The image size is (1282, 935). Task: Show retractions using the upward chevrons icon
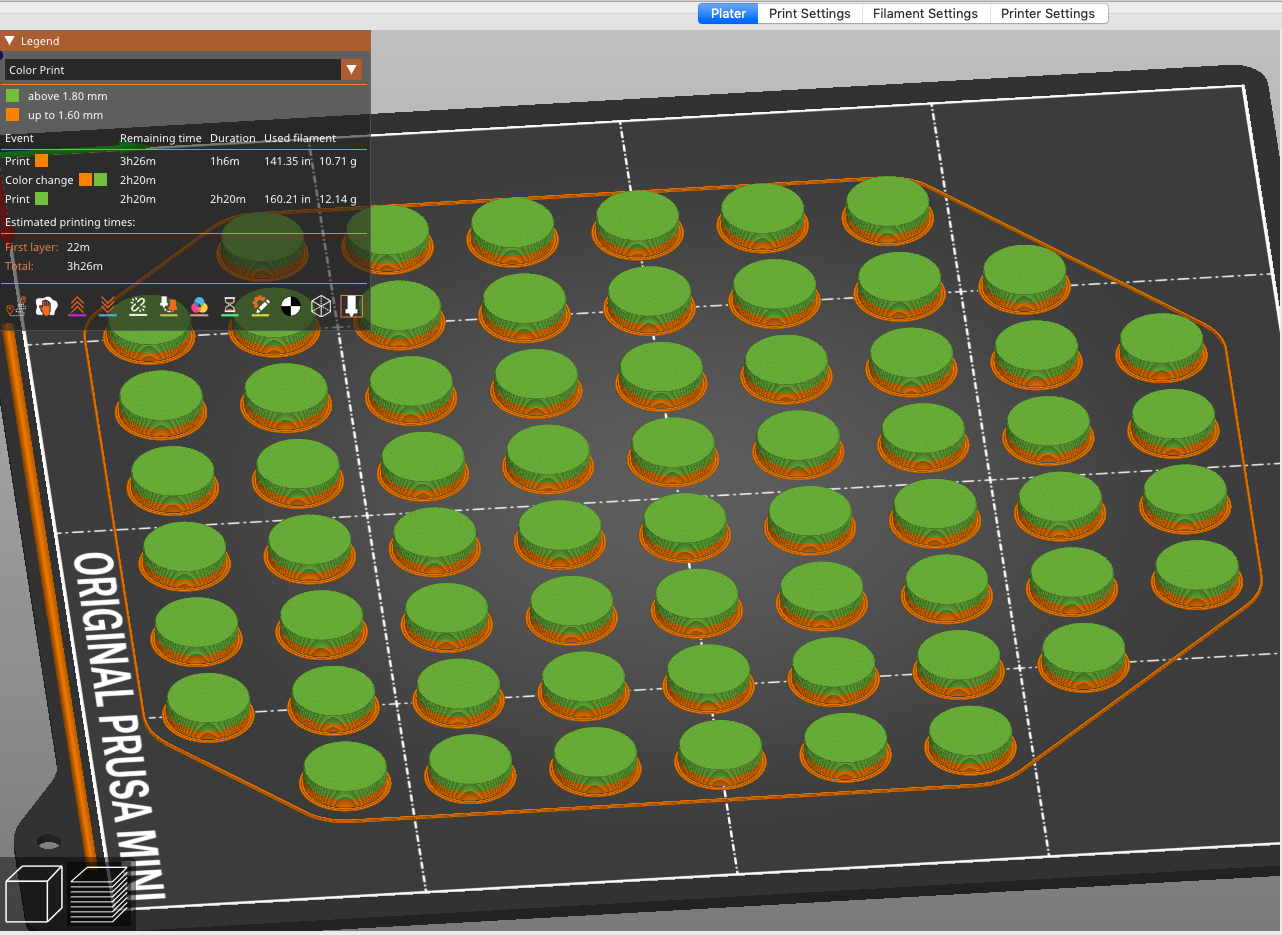coord(77,307)
